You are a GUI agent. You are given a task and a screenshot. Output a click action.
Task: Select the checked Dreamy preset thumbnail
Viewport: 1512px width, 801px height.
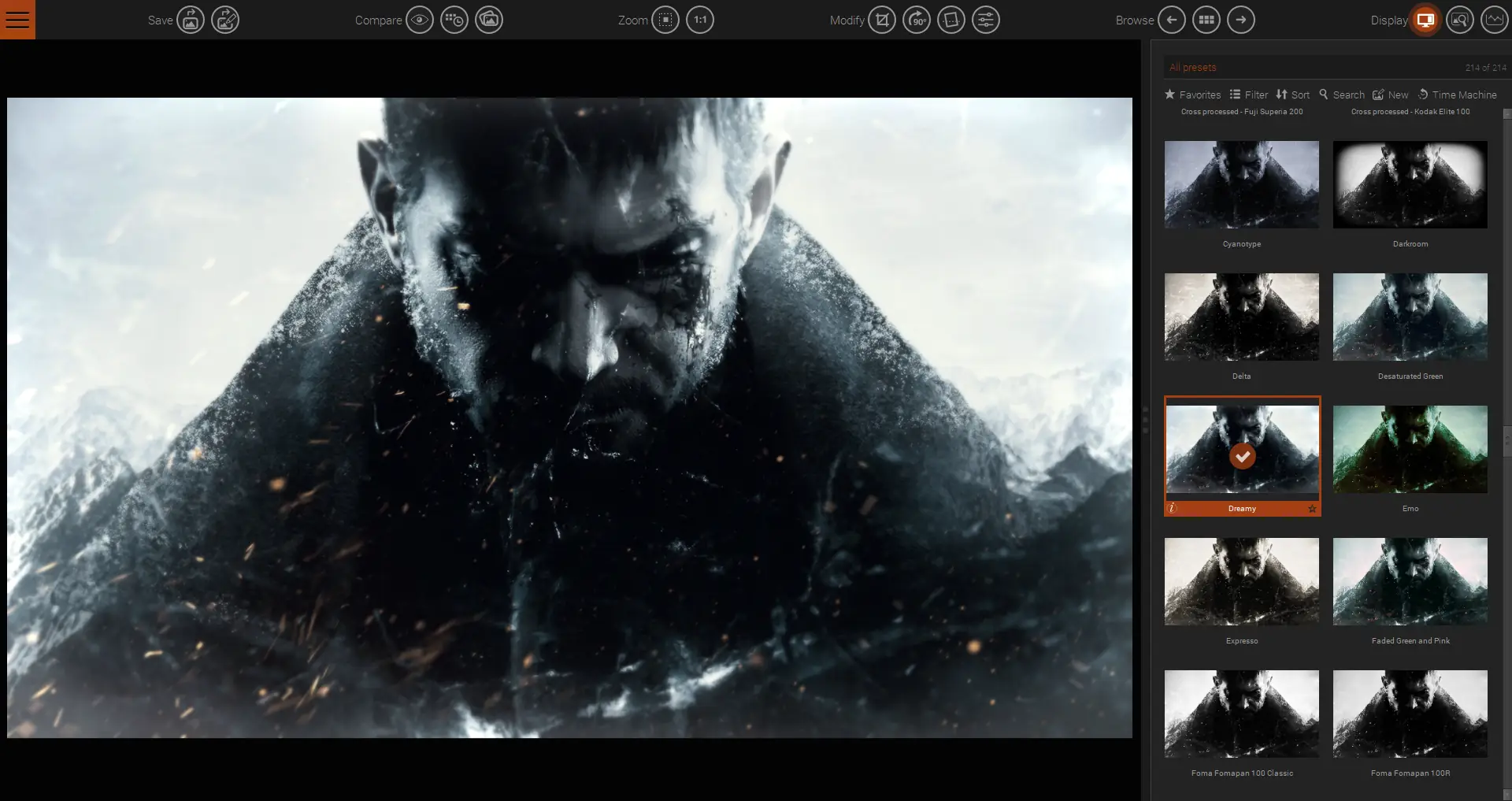tap(1242, 450)
